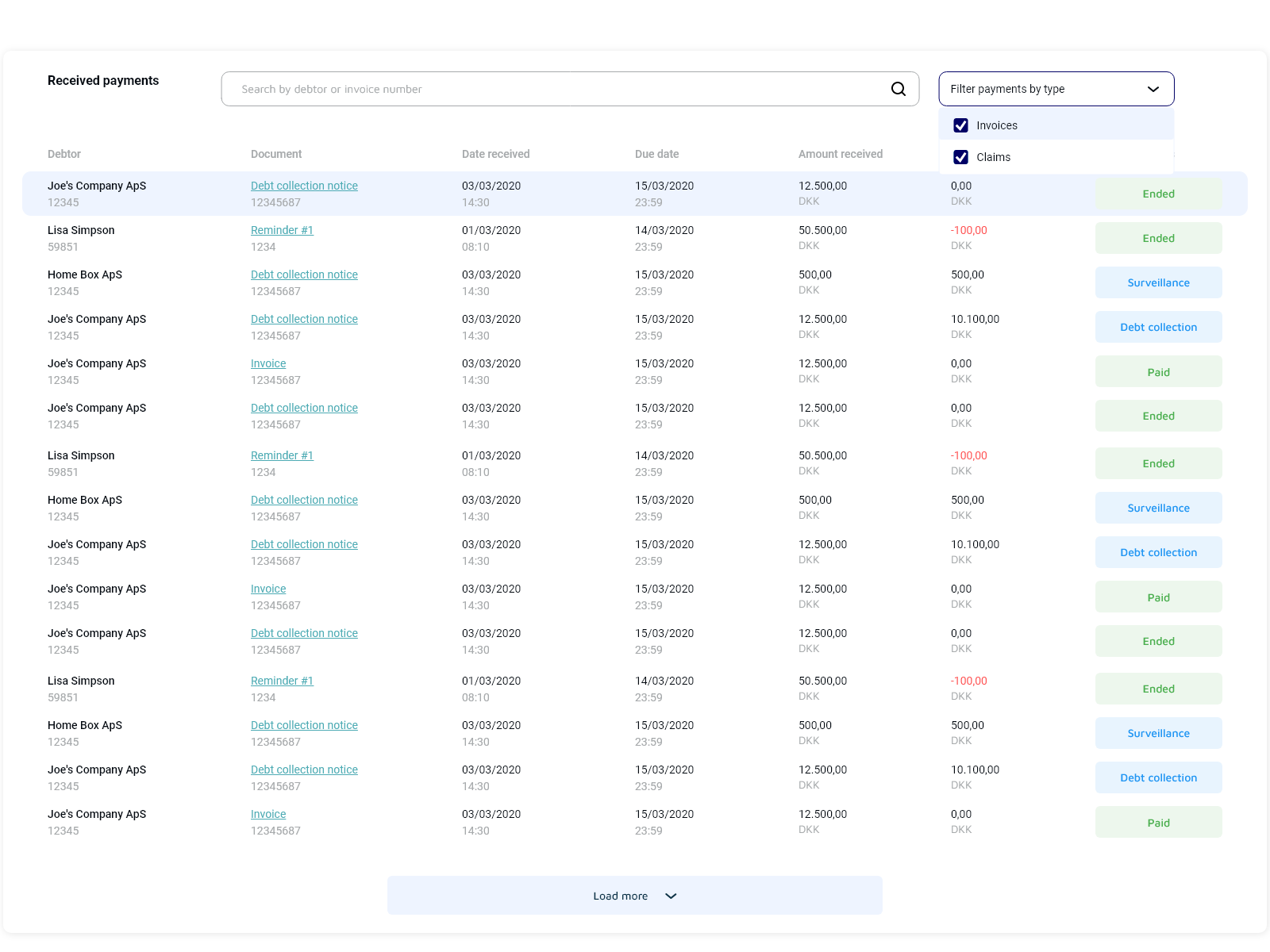Click the Debtor column header
Viewport: 1270px width, 952px height.
(64, 154)
